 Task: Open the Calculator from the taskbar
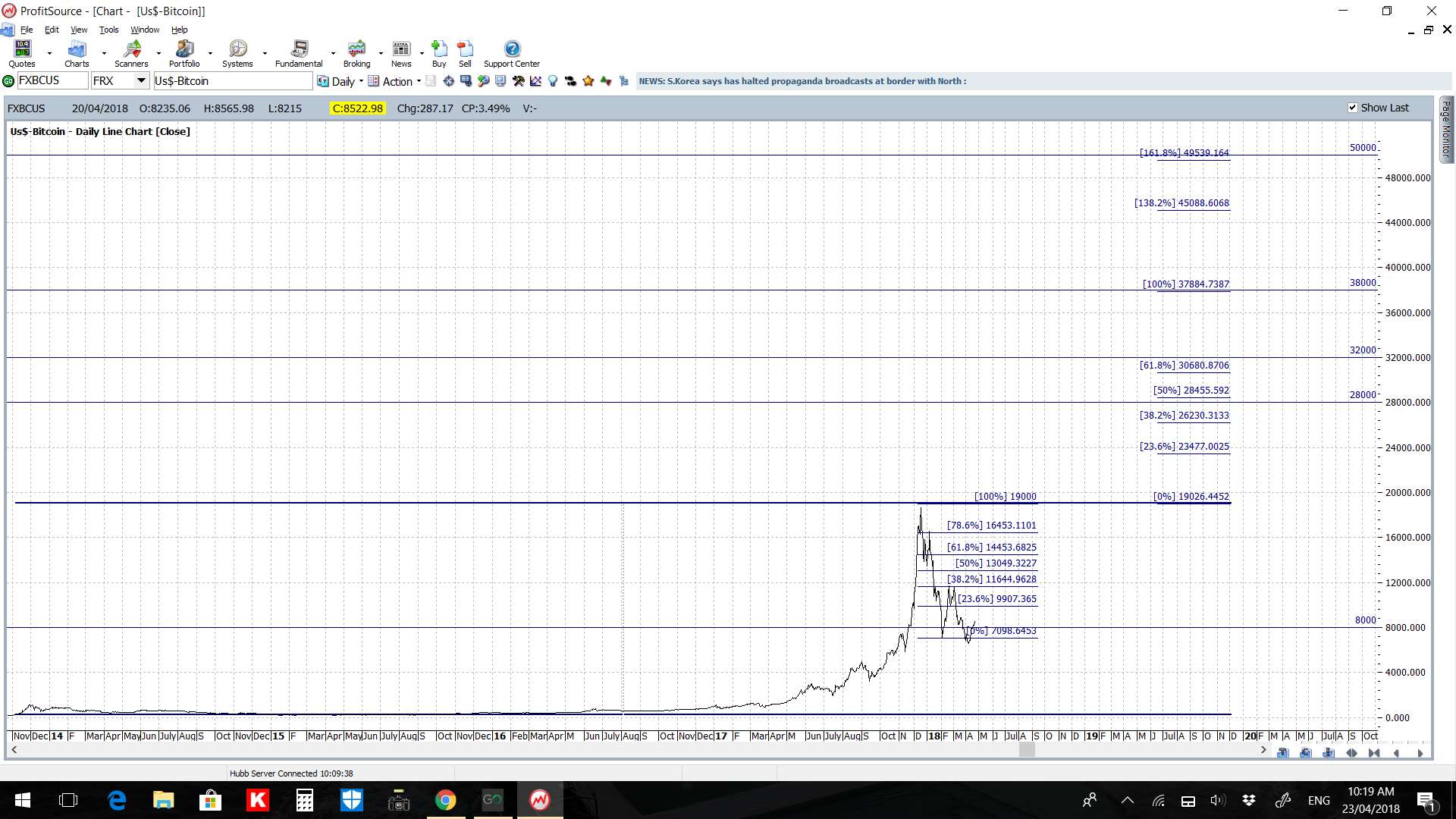click(305, 800)
